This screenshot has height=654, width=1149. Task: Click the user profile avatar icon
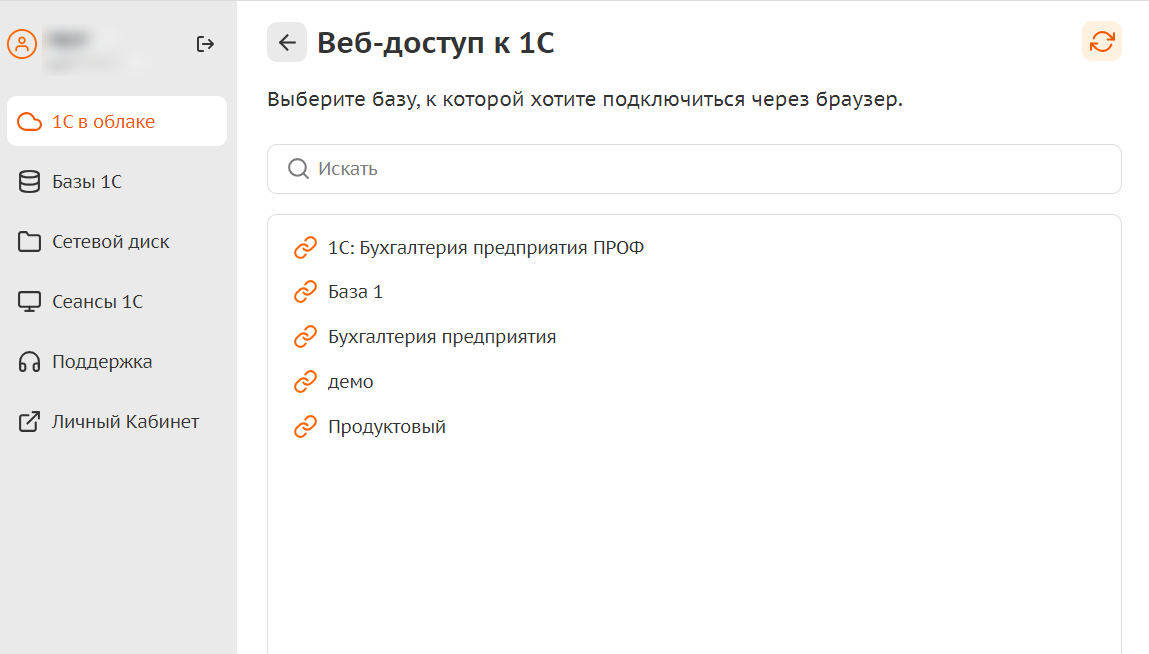22,44
